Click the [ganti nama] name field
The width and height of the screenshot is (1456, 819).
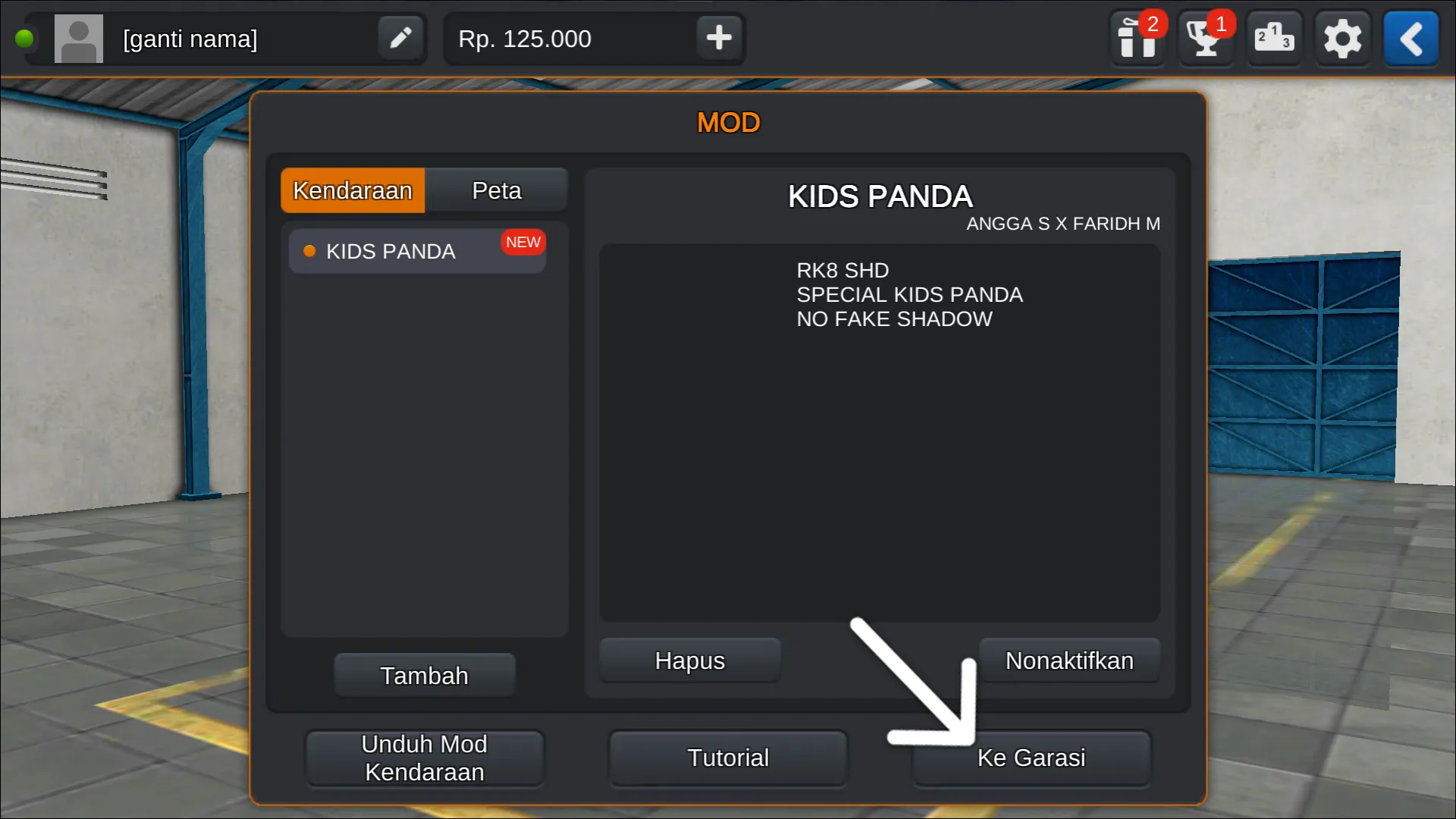click(x=190, y=39)
